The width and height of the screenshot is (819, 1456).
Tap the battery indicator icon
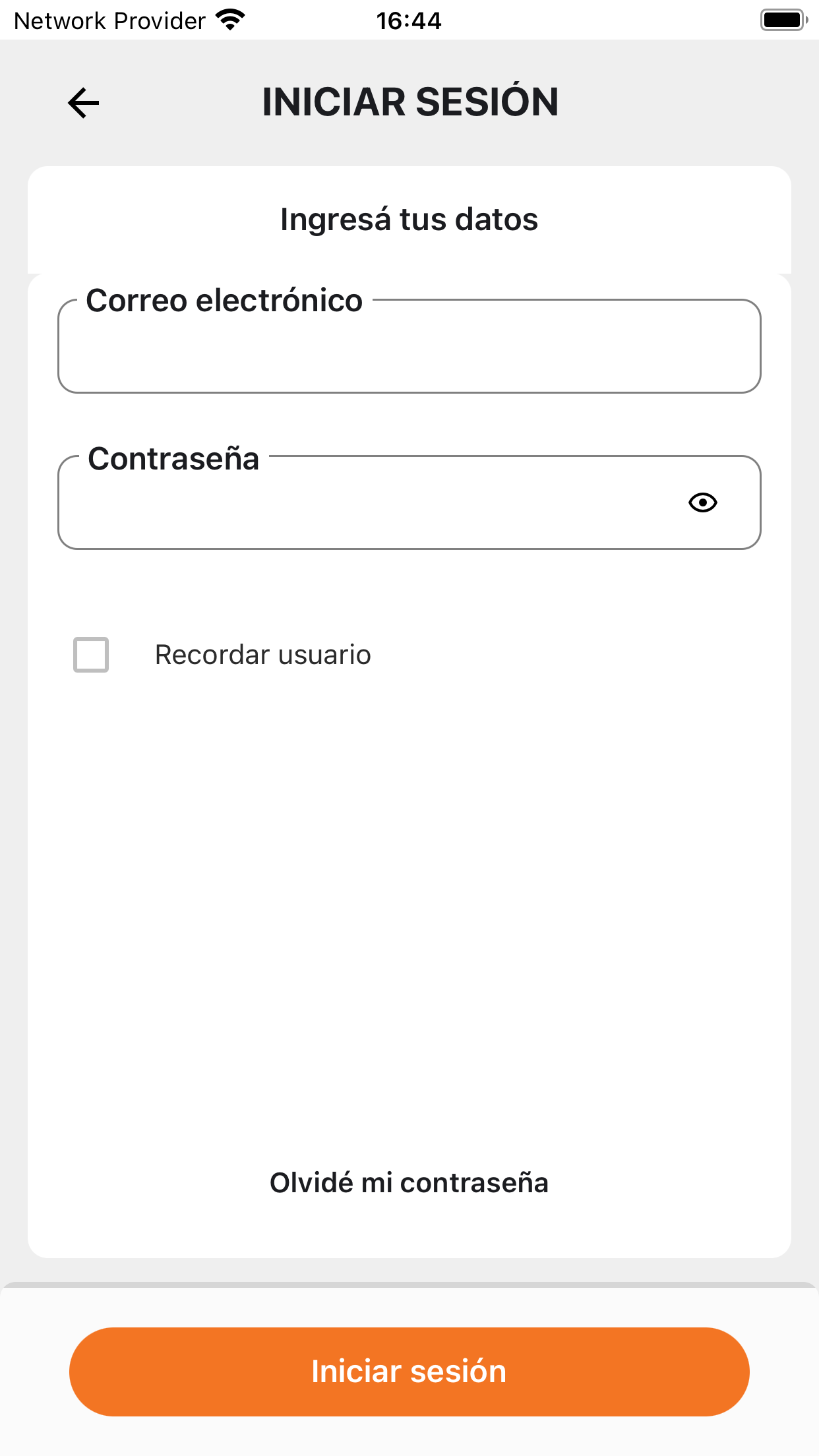[x=784, y=20]
